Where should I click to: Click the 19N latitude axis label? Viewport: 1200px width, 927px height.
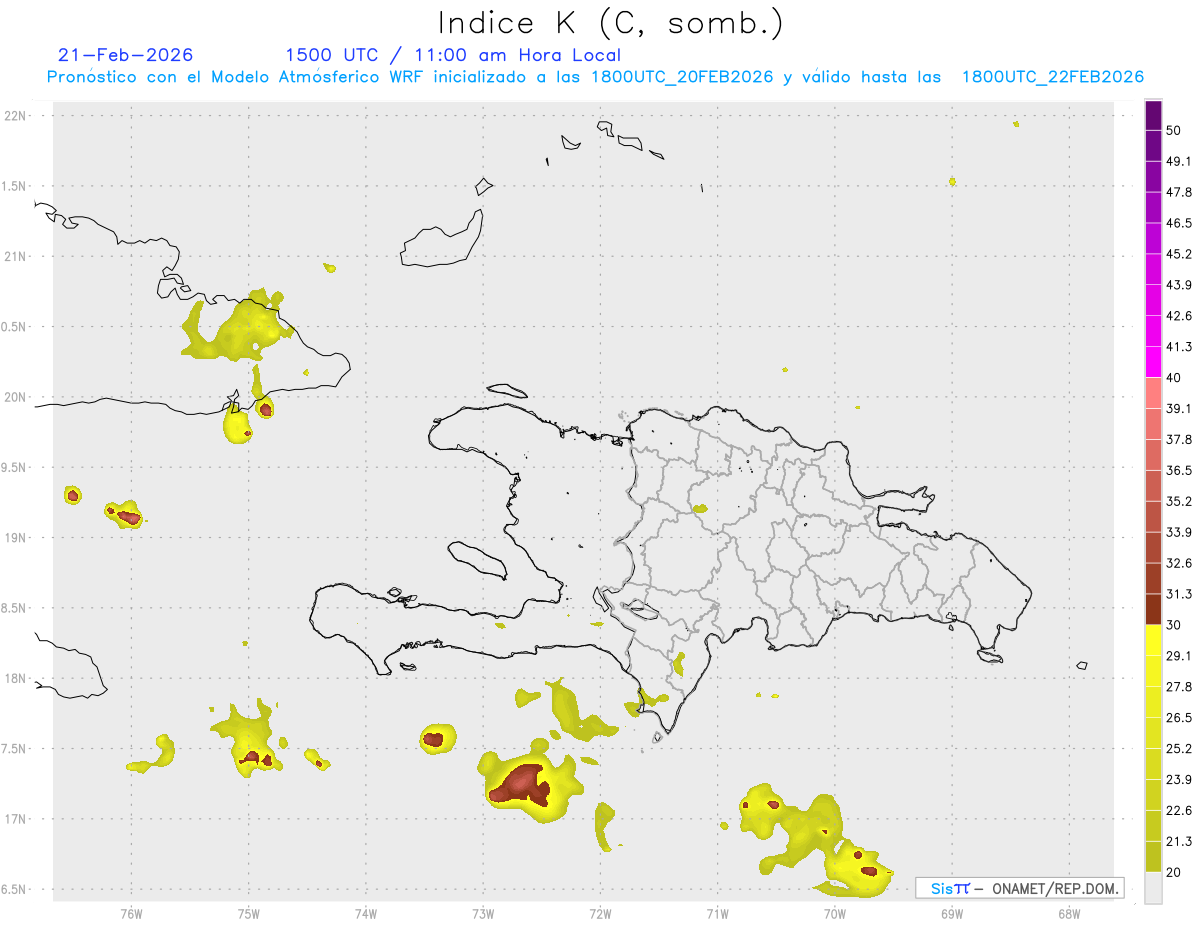pyautogui.click(x=17, y=538)
